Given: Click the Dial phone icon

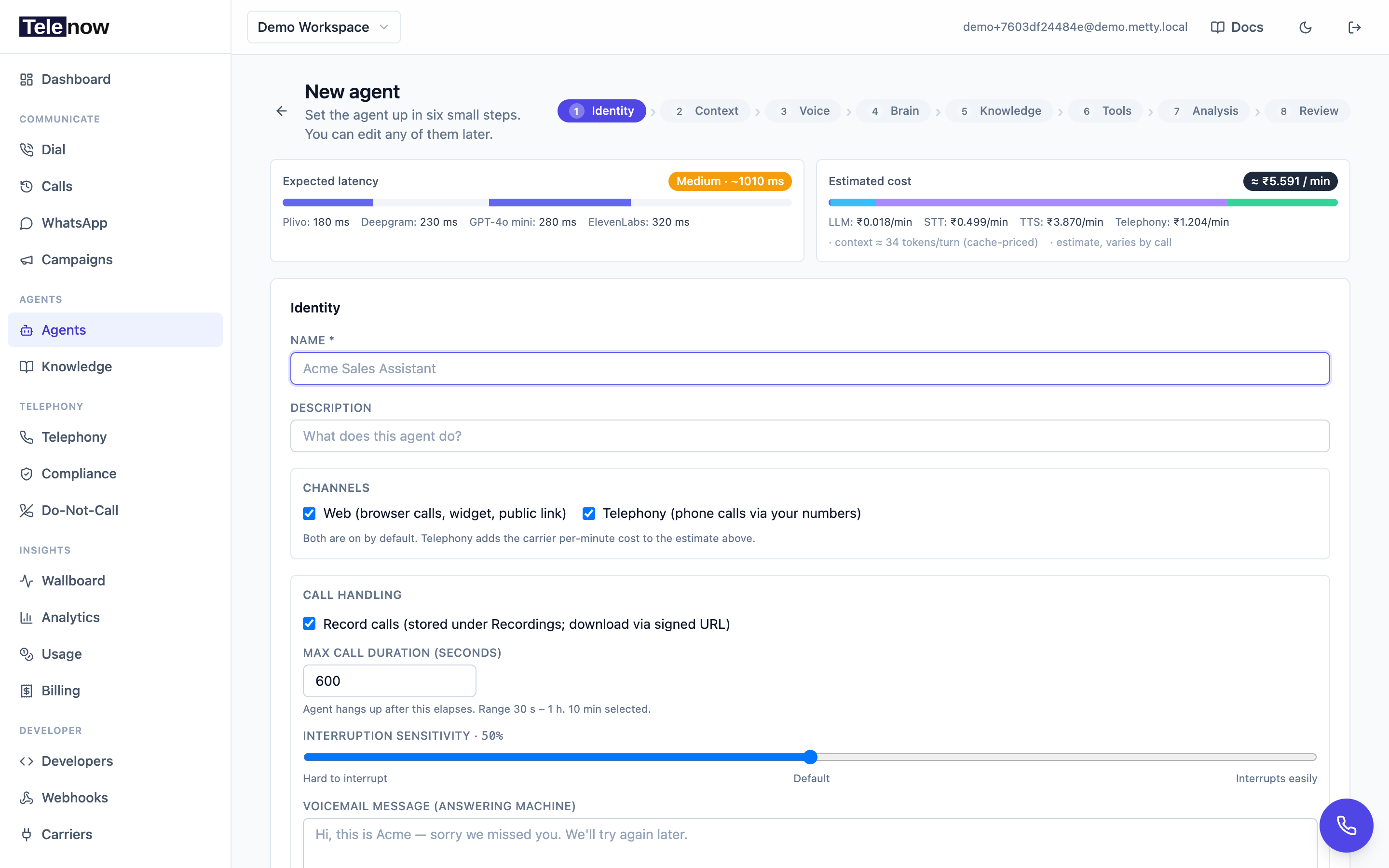Looking at the screenshot, I should [x=27, y=150].
